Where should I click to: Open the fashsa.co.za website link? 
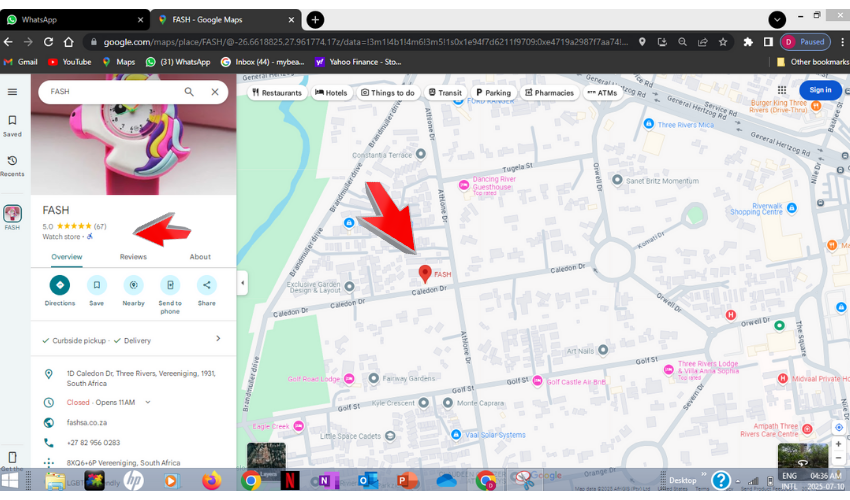point(88,422)
